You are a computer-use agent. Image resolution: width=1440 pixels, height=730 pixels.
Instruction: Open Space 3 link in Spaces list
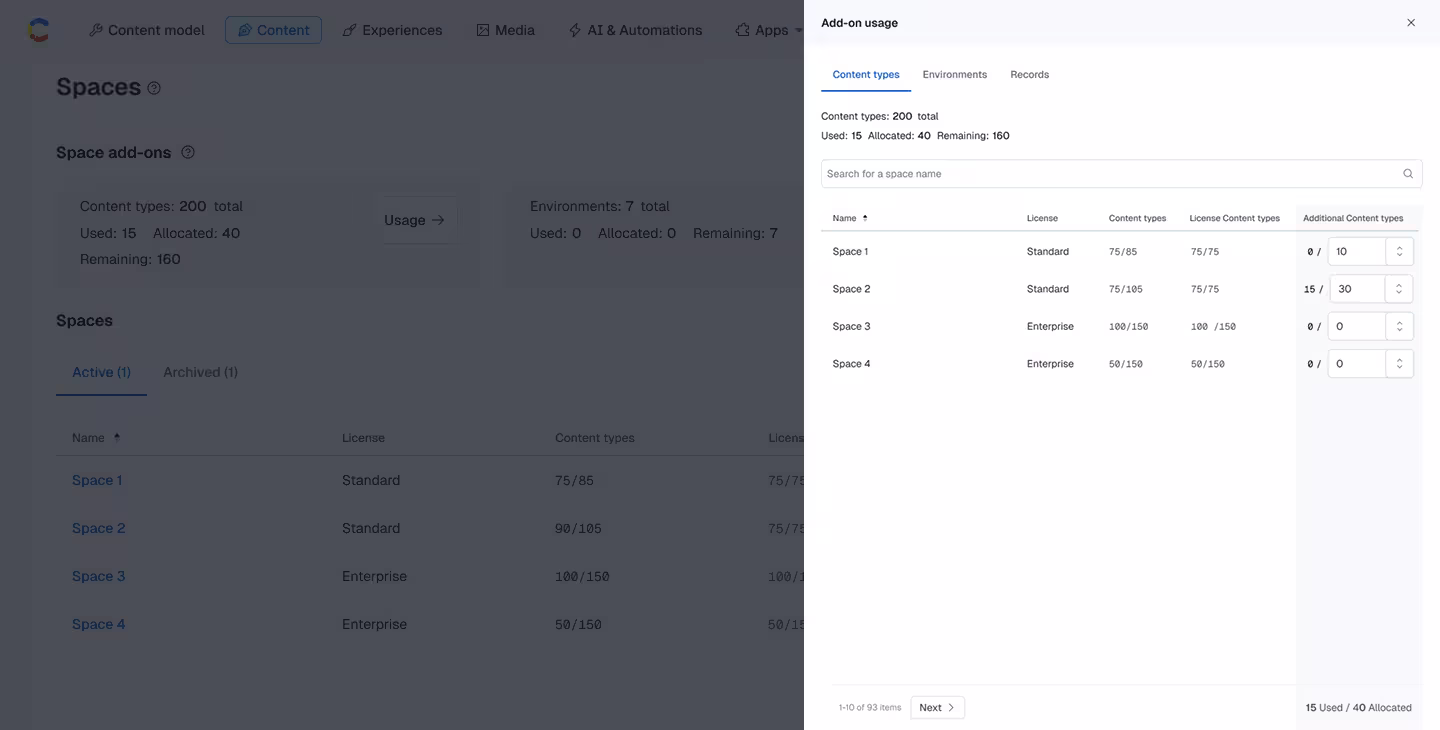pyautogui.click(x=99, y=576)
